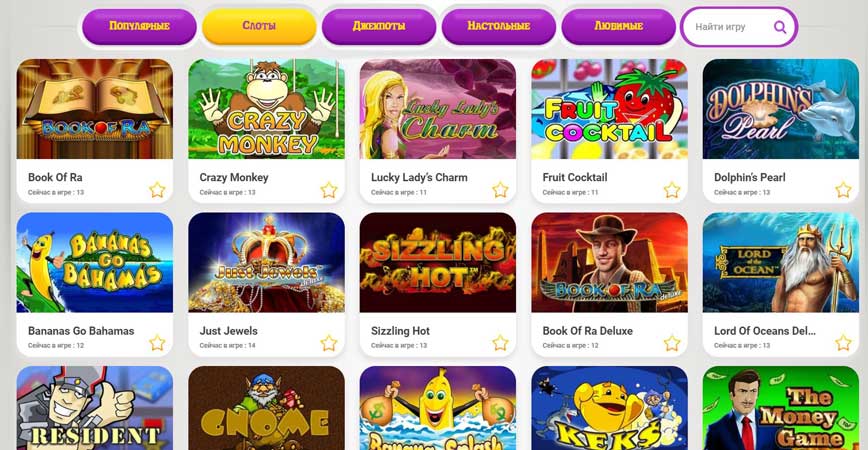Click the star on Bananas Go Bahamas
Screen dimensions: 868x450
157,343
